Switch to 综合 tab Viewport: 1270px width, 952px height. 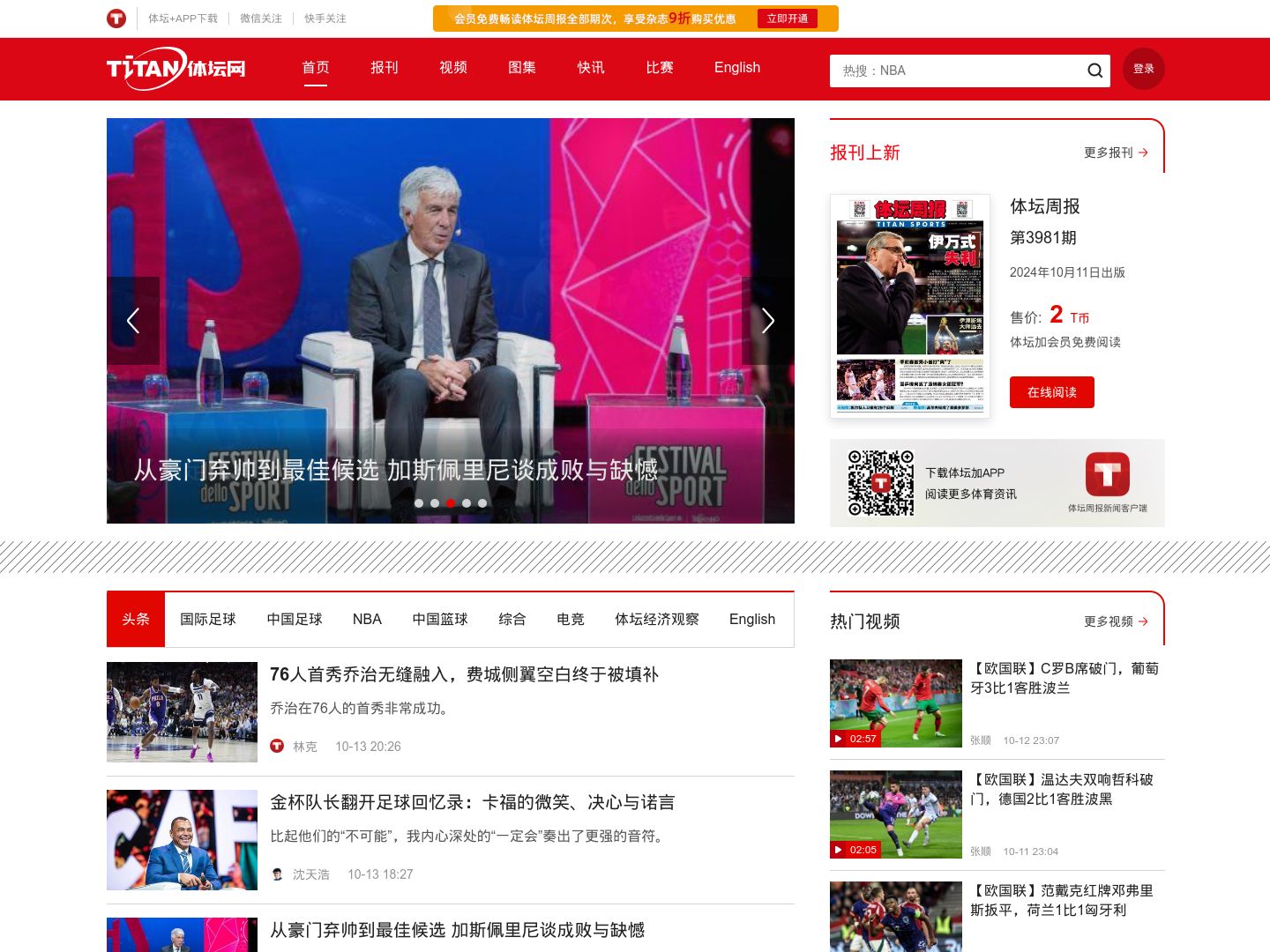point(512,620)
